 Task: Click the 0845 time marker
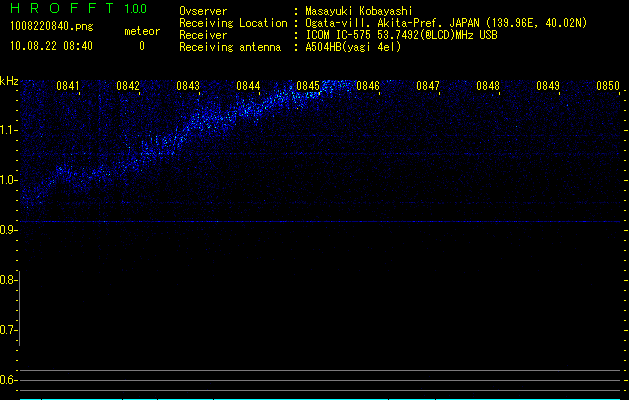click(x=308, y=86)
